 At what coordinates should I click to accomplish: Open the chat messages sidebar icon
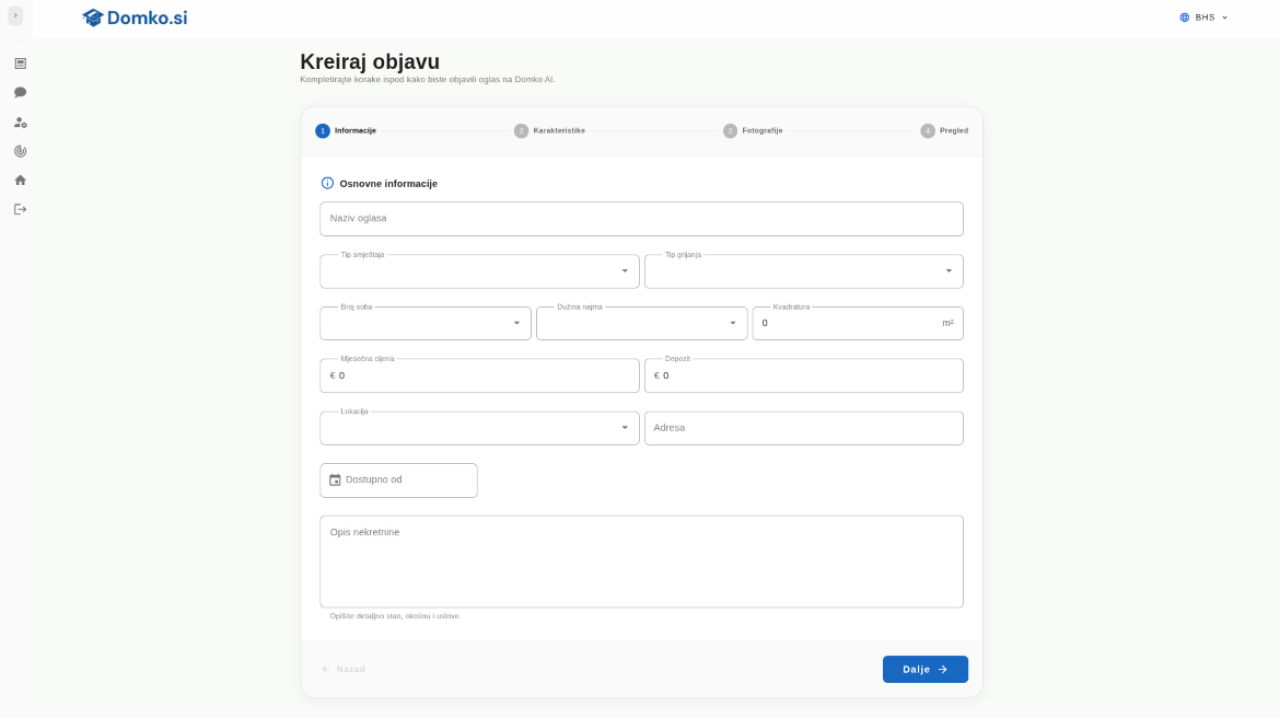coord(20,92)
